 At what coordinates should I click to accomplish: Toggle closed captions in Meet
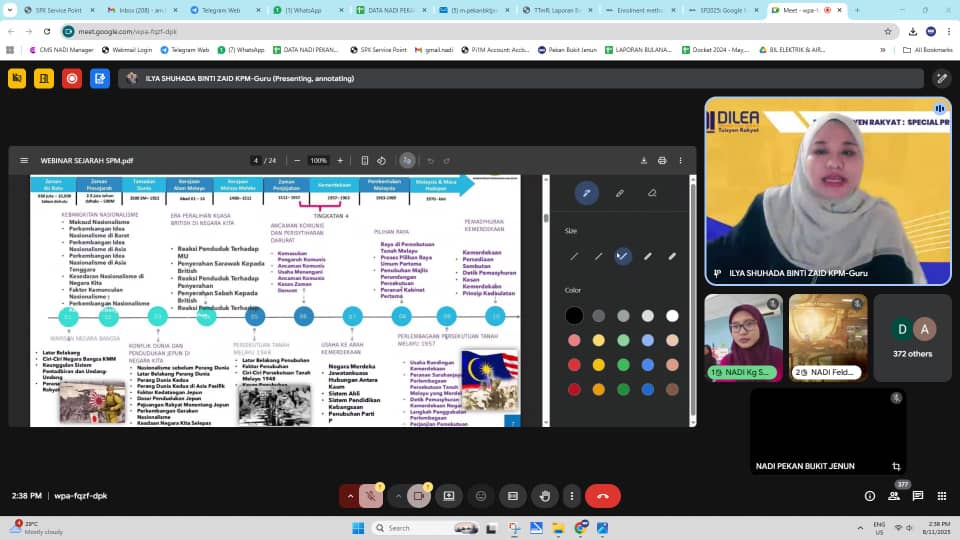[513, 495]
